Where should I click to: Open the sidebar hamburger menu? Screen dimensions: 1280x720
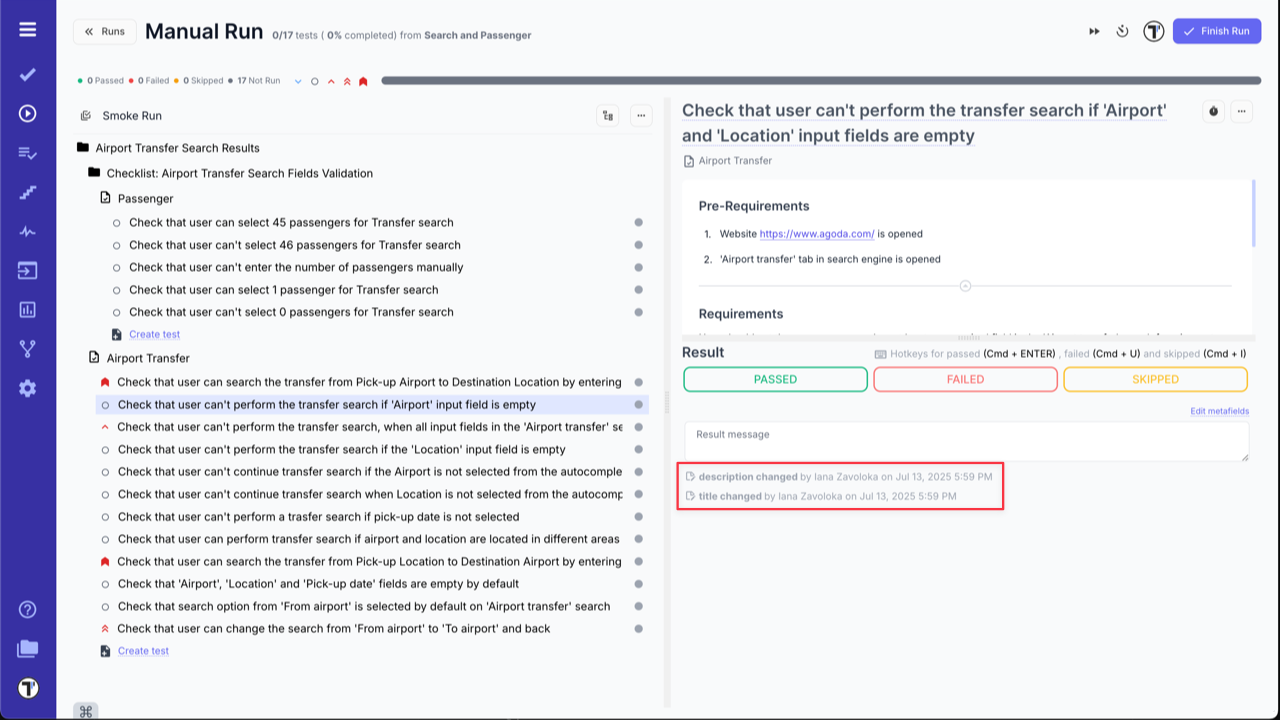click(27, 28)
